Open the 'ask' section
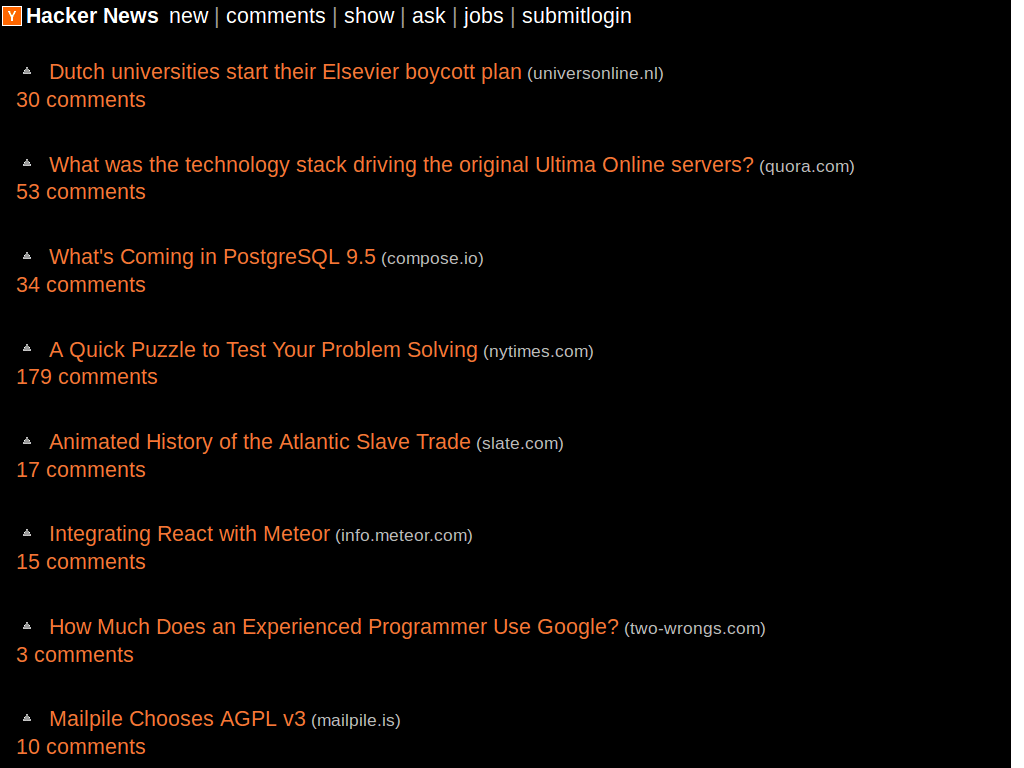1024x768 pixels. [428, 16]
